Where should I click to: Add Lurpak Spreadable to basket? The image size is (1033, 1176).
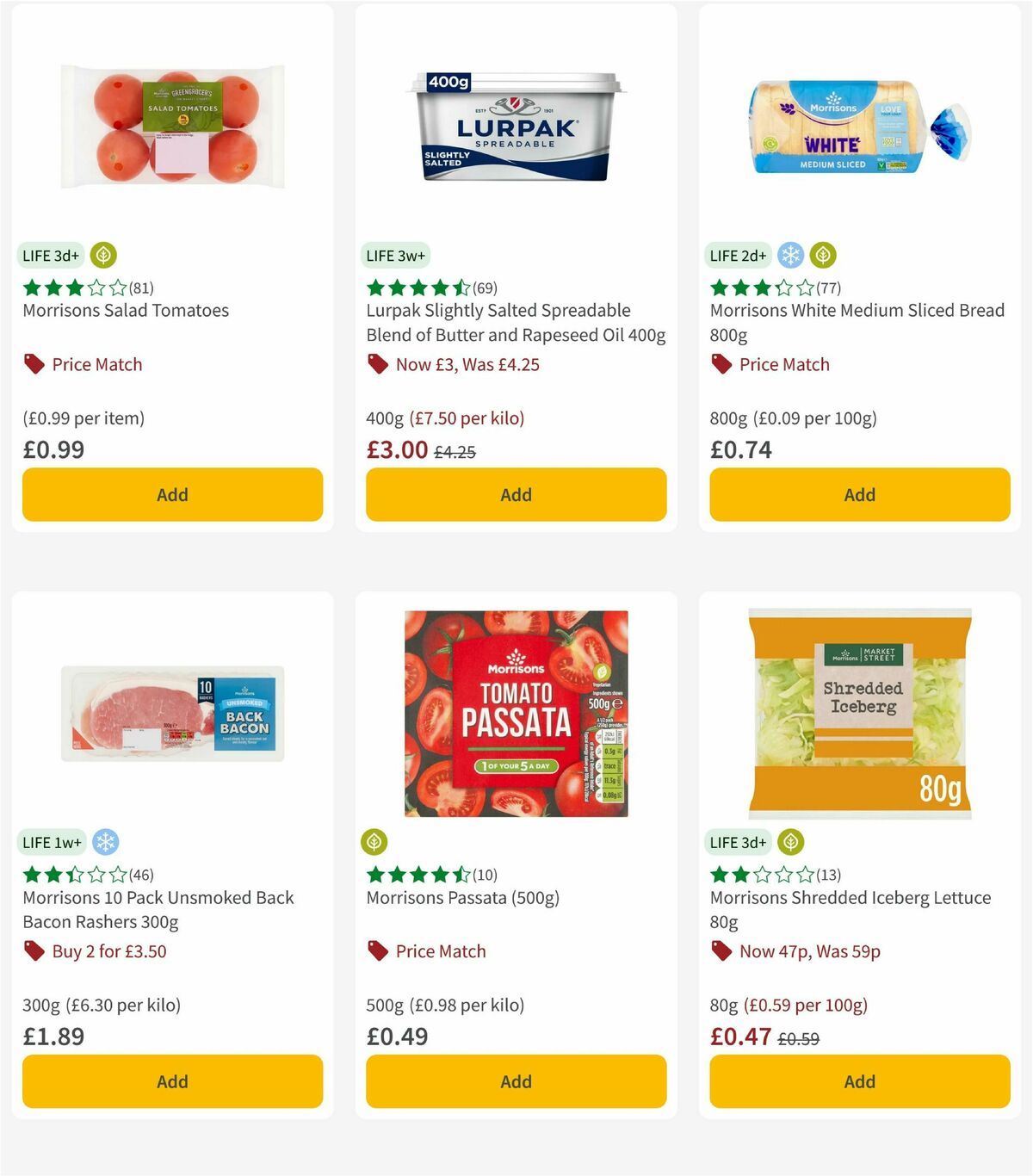(x=516, y=494)
